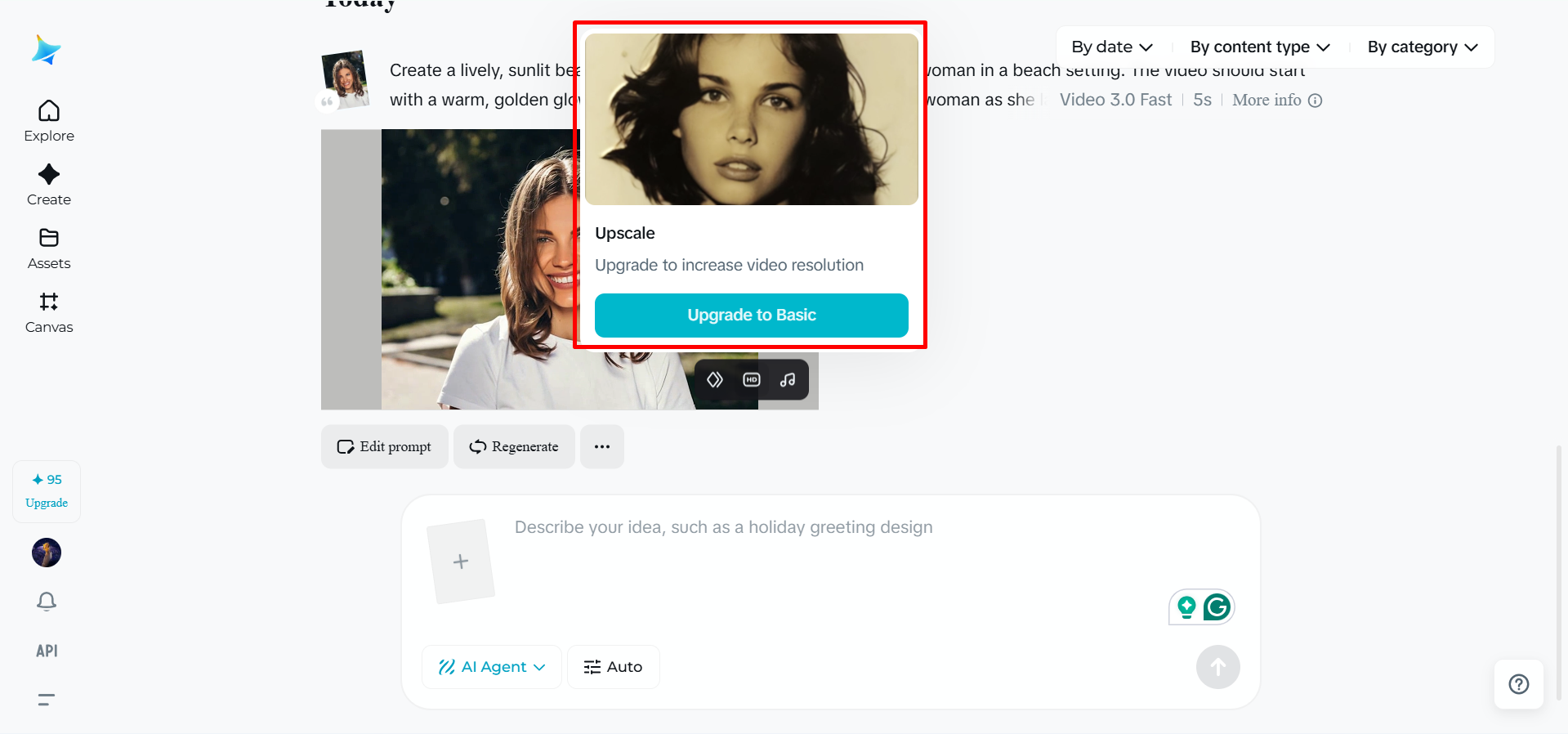Expand the By date filter

click(x=1111, y=47)
